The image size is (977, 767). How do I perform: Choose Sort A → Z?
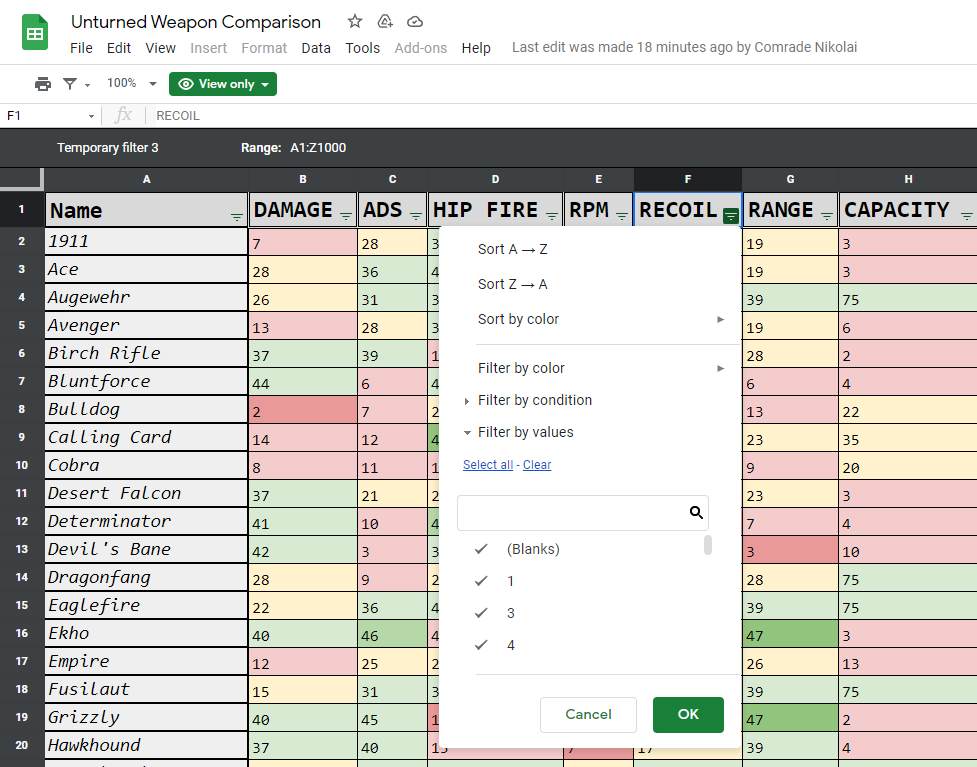tap(512, 249)
